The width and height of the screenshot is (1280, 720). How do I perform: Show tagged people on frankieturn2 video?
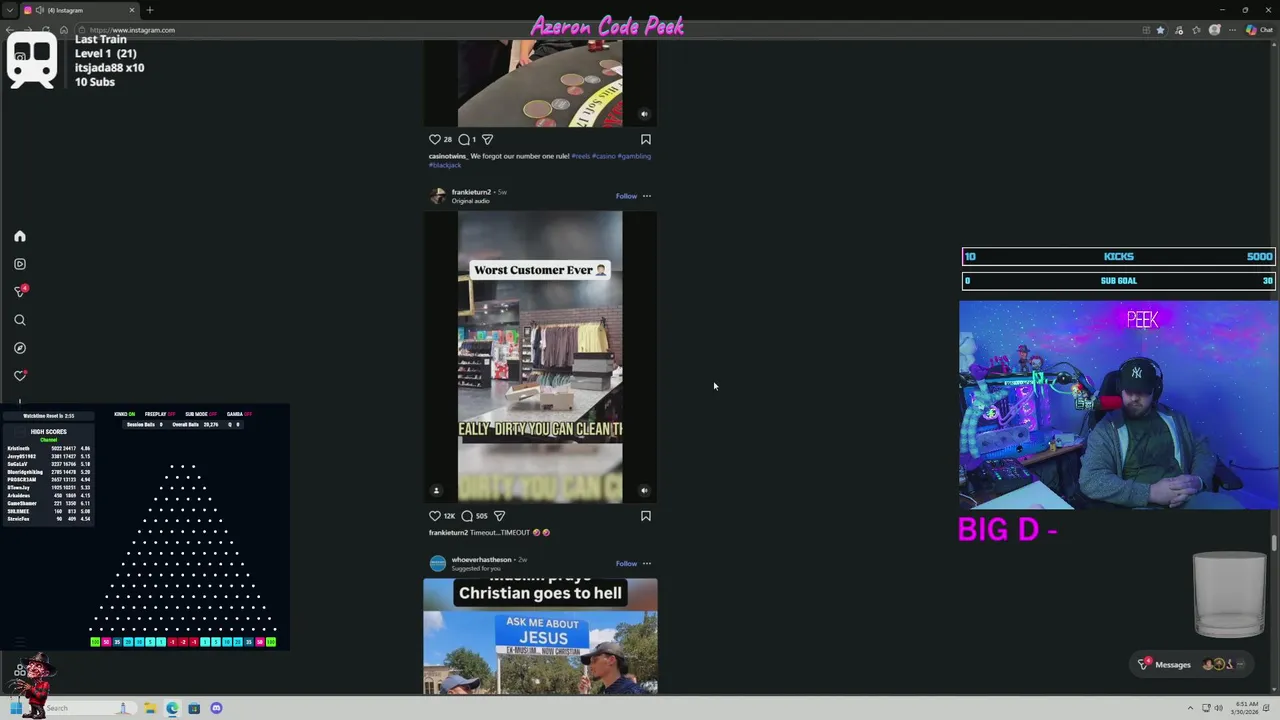[436, 490]
